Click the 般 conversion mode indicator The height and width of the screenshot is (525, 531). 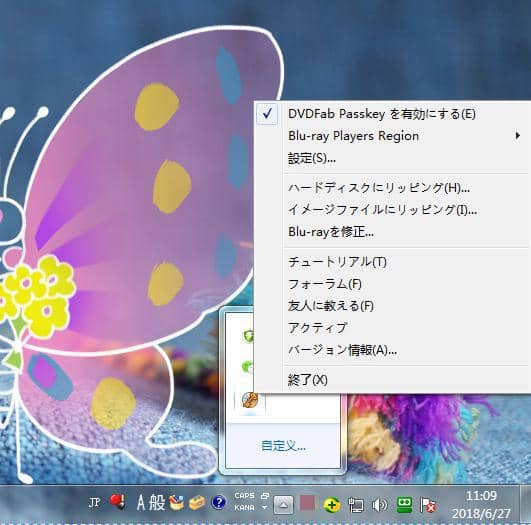157,503
